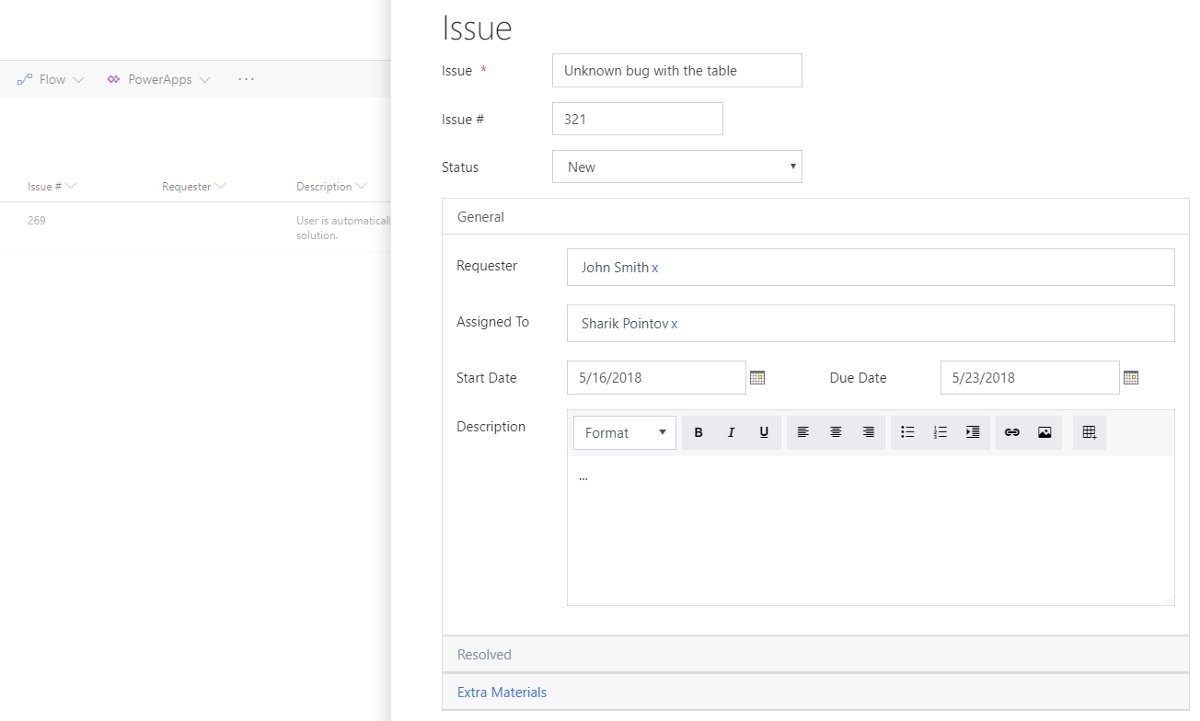The height and width of the screenshot is (721, 1200).
Task: Click the Requester people picker field
Action: coord(870,267)
